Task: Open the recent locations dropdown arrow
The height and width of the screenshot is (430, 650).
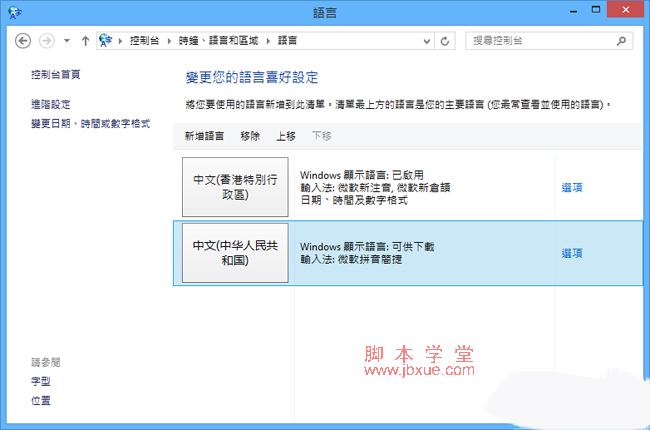Action: tap(66, 41)
